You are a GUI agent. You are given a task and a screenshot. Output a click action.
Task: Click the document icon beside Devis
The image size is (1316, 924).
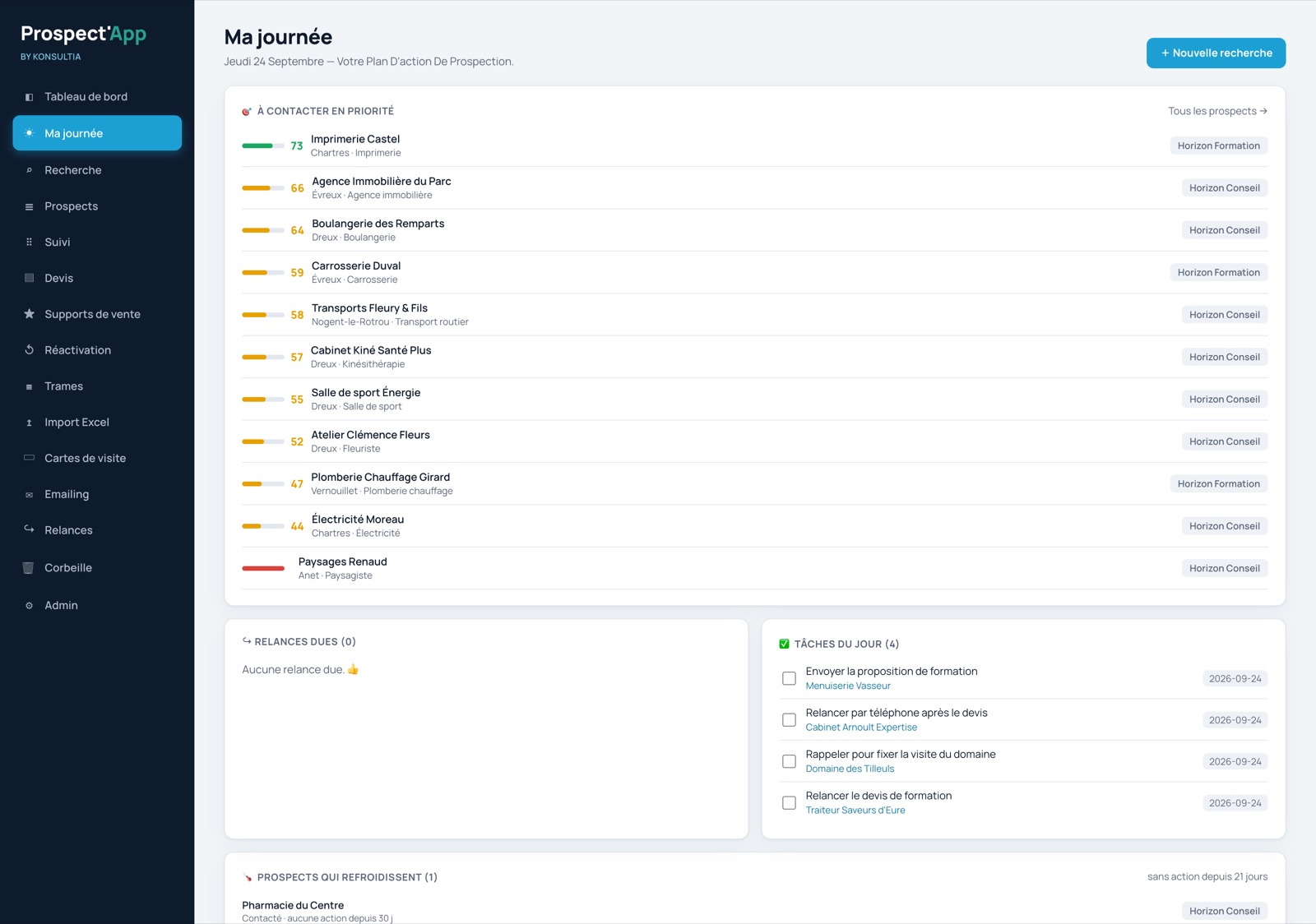[x=29, y=278]
